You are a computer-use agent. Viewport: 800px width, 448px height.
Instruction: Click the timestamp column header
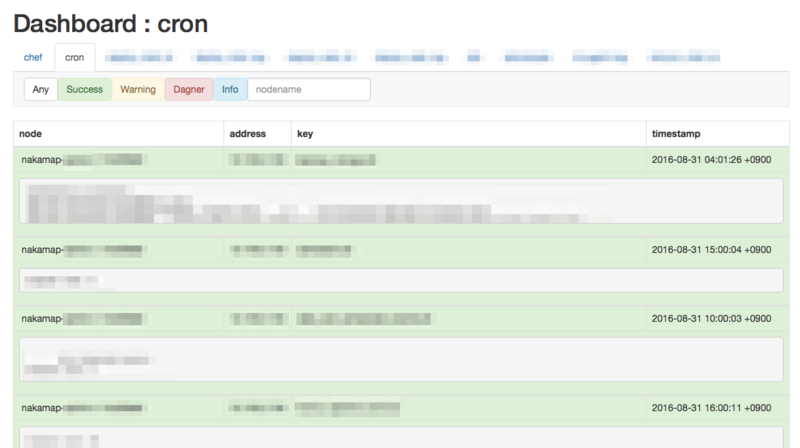coord(717,134)
